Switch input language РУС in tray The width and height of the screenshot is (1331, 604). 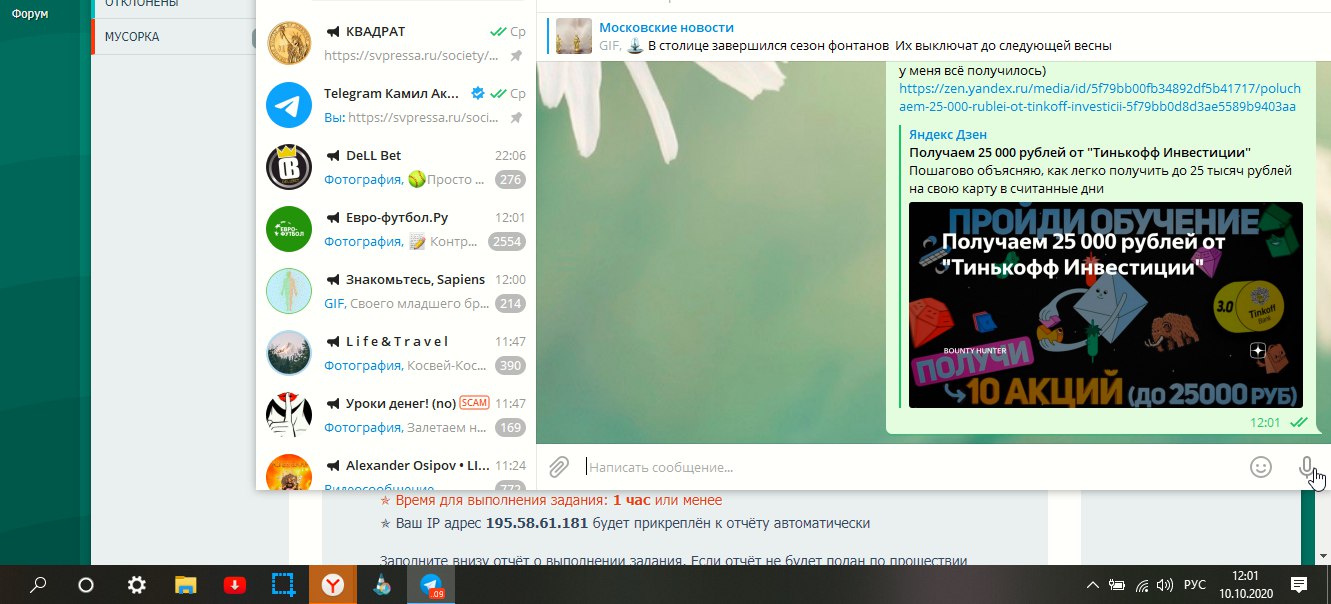[1194, 585]
